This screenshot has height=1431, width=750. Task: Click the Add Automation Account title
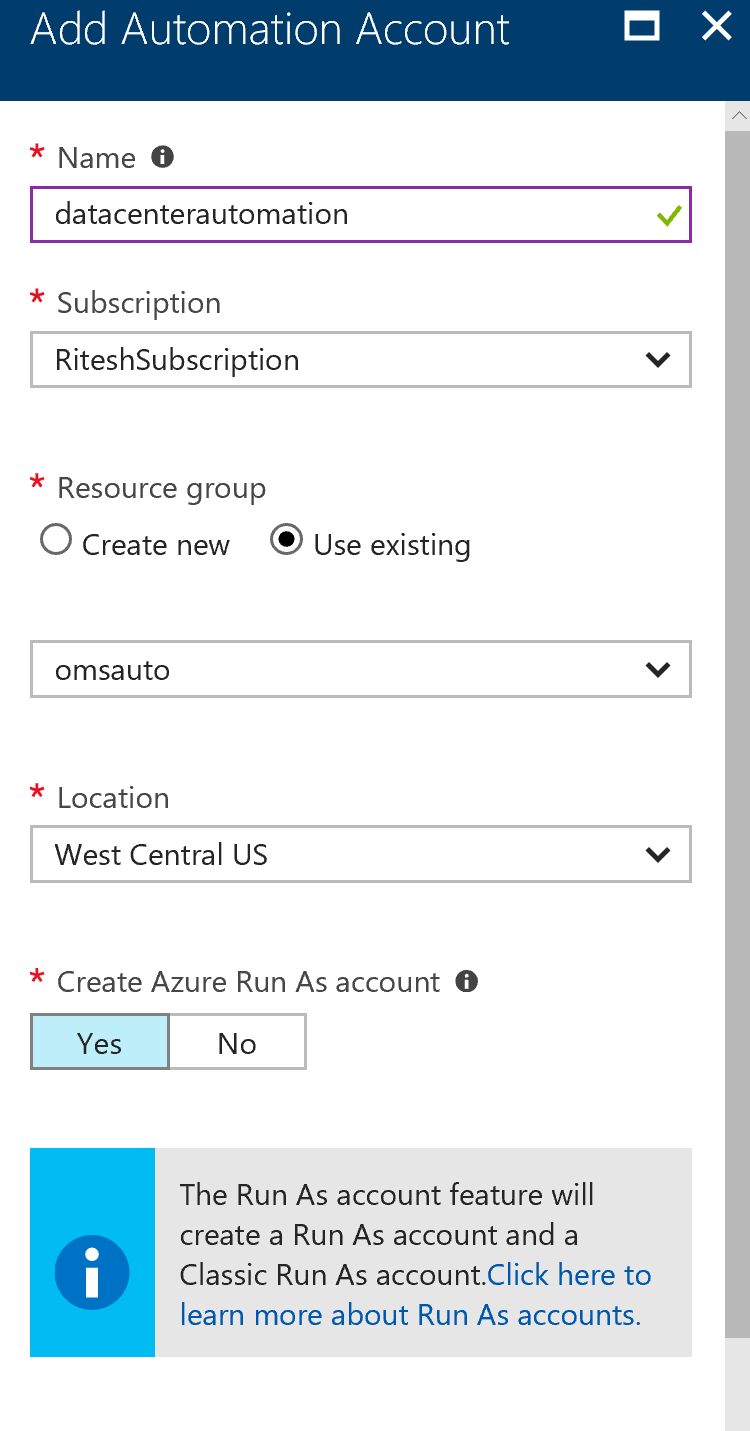270,30
